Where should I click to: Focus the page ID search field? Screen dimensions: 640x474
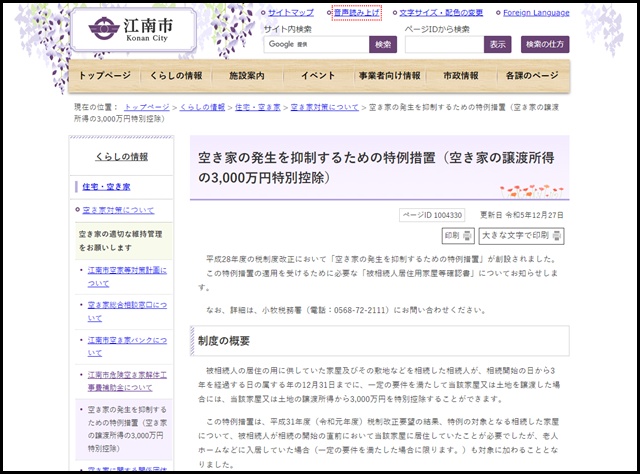444,45
